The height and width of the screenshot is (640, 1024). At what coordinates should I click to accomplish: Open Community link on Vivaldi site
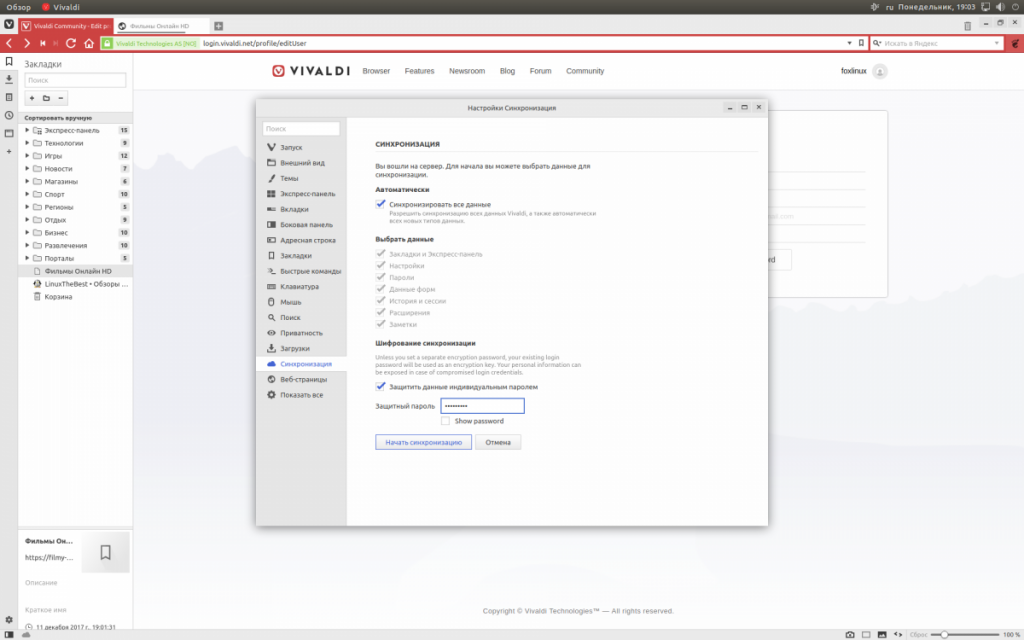[x=585, y=71]
